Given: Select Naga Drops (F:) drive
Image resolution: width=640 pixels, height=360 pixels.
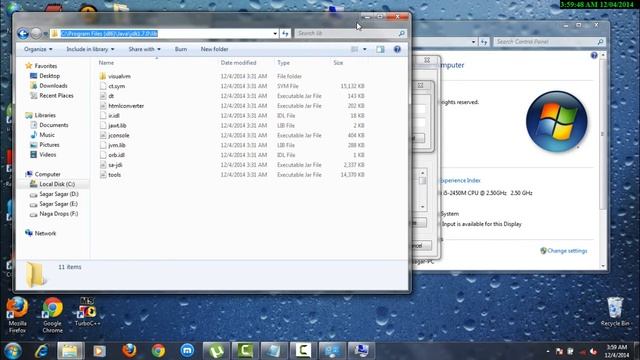Looking at the screenshot, I should 58,213.
